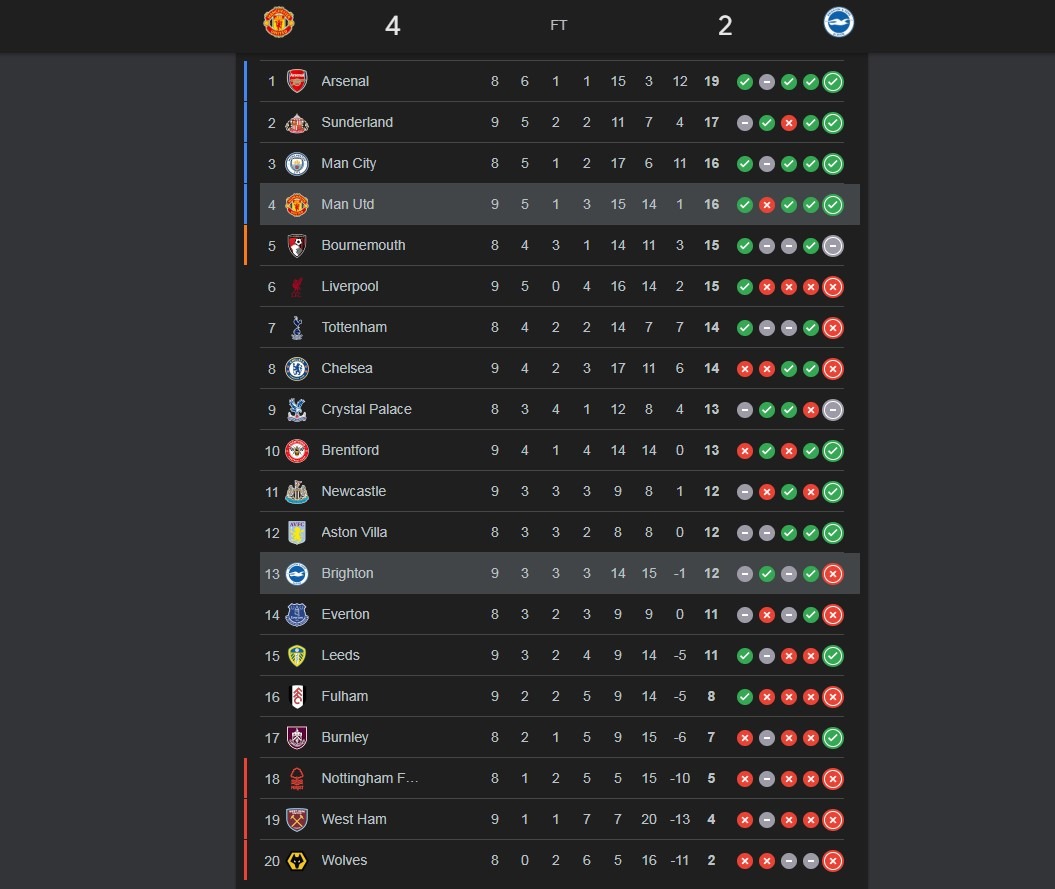Click the West Ham club badge
Image resolution: width=1055 pixels, height=889 pixels.
(297, 819)
